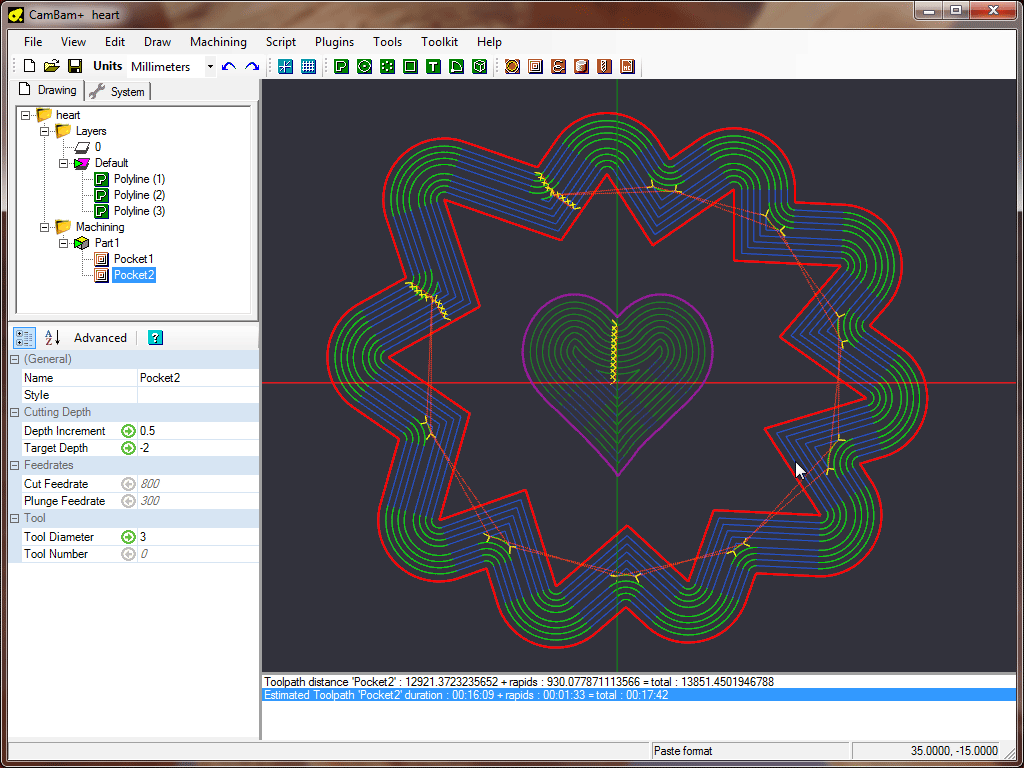Click the Undo arrow in the toolbar

coord(229,67)
